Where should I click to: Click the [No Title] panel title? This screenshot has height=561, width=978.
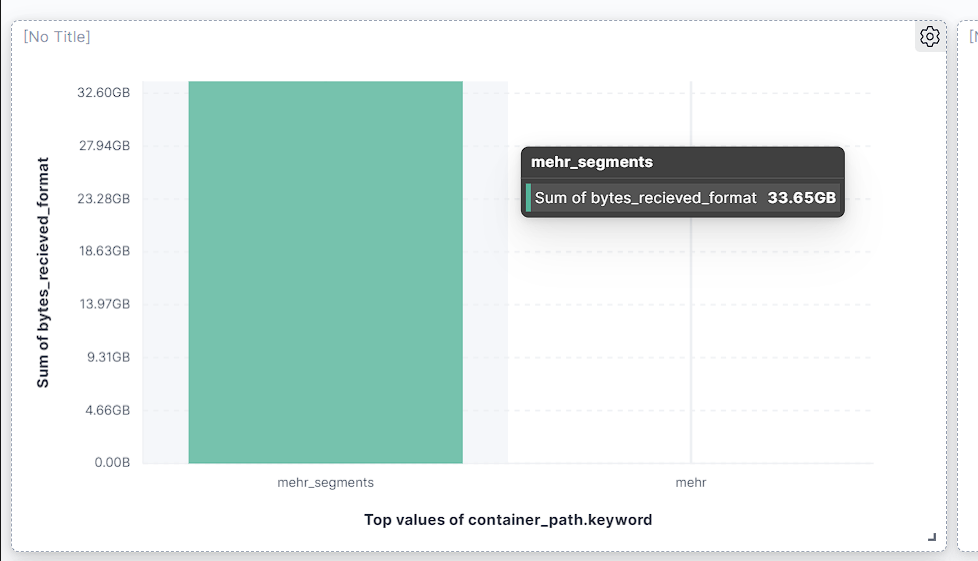[x=57, y=37]
